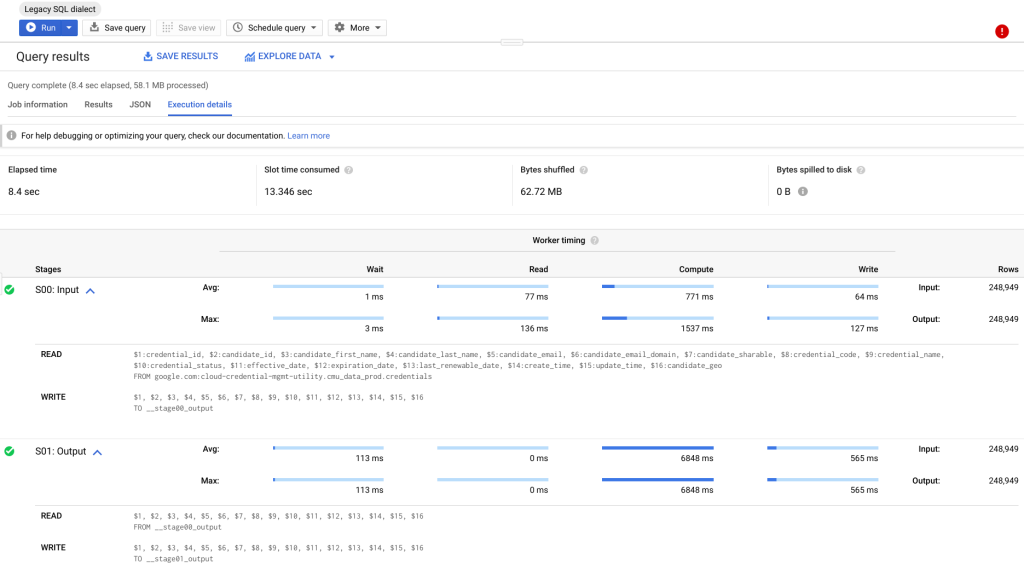Click the info icon next to the 0 B value
Image resolution: width=1024 pixels, height=581 pixels.
803,190
